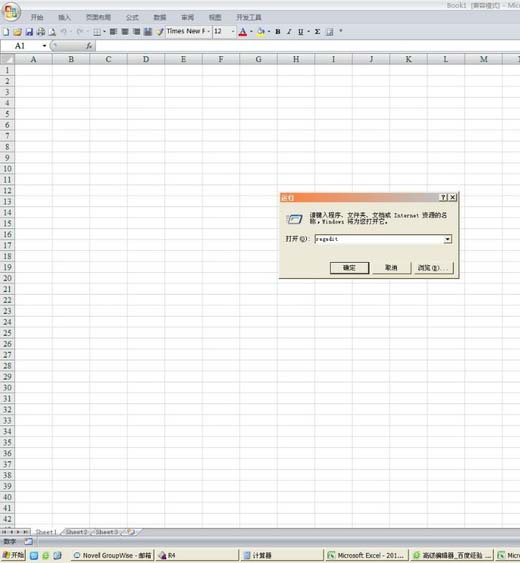Open the first ribbon tab 开始
Image resolution: width=520 pixels, height=563 pixels.
click(x=37, y=17)
